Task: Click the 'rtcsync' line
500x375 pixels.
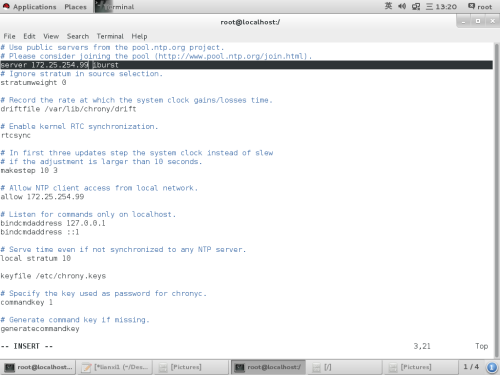Action: point(15,135)
